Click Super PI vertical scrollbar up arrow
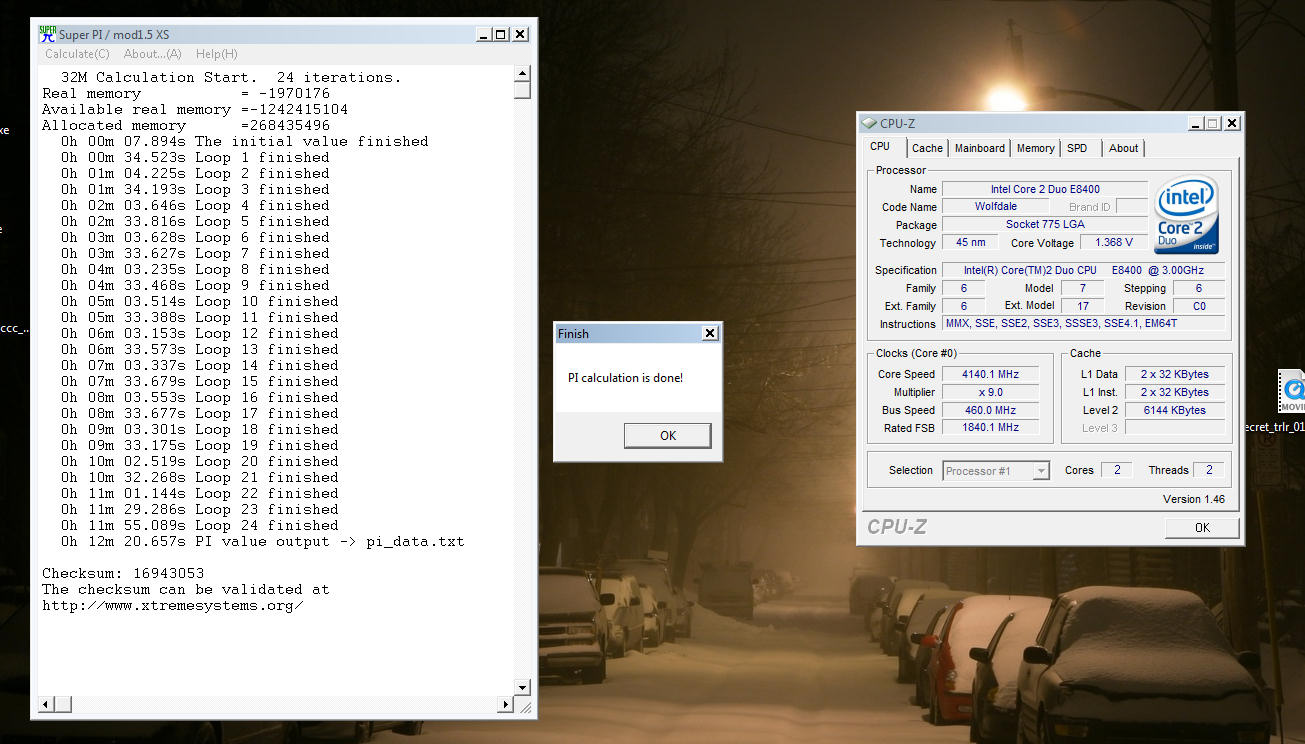 (522, 73)
